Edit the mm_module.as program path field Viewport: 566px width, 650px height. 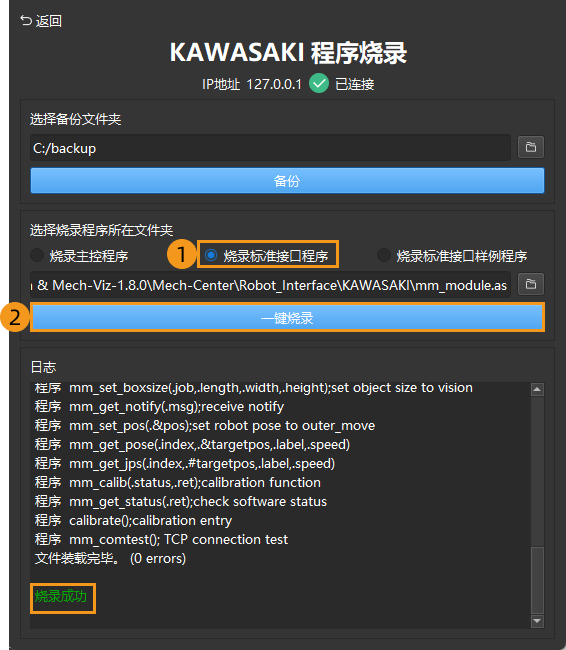pyautogui.click(x=270, y=285)
